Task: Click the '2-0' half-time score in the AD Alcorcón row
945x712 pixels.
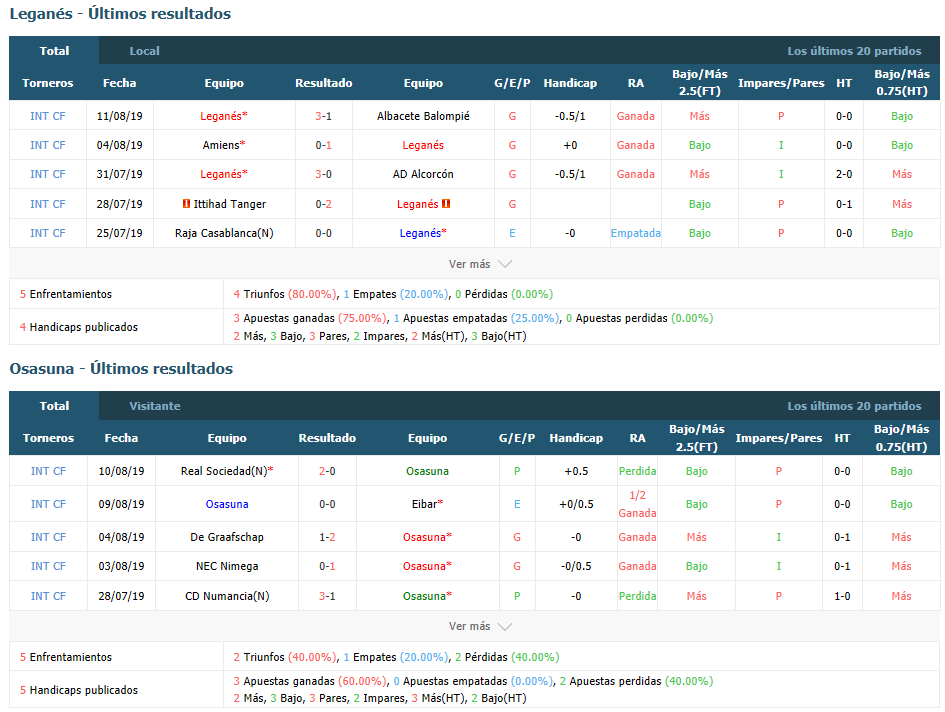Action: [844, 174]
